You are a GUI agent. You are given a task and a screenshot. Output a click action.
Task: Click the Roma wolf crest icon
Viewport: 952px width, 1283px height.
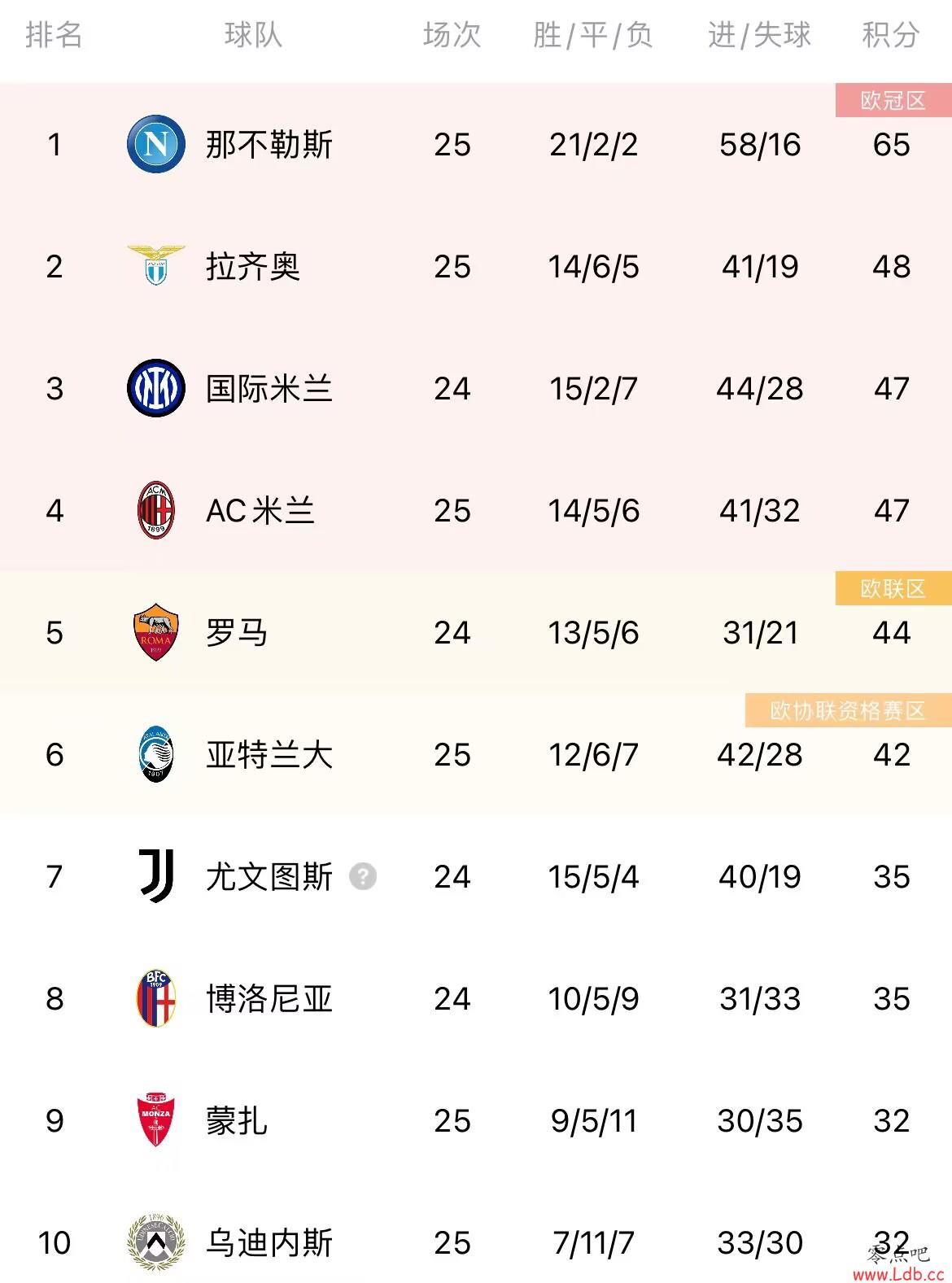(x=156, y=632)
